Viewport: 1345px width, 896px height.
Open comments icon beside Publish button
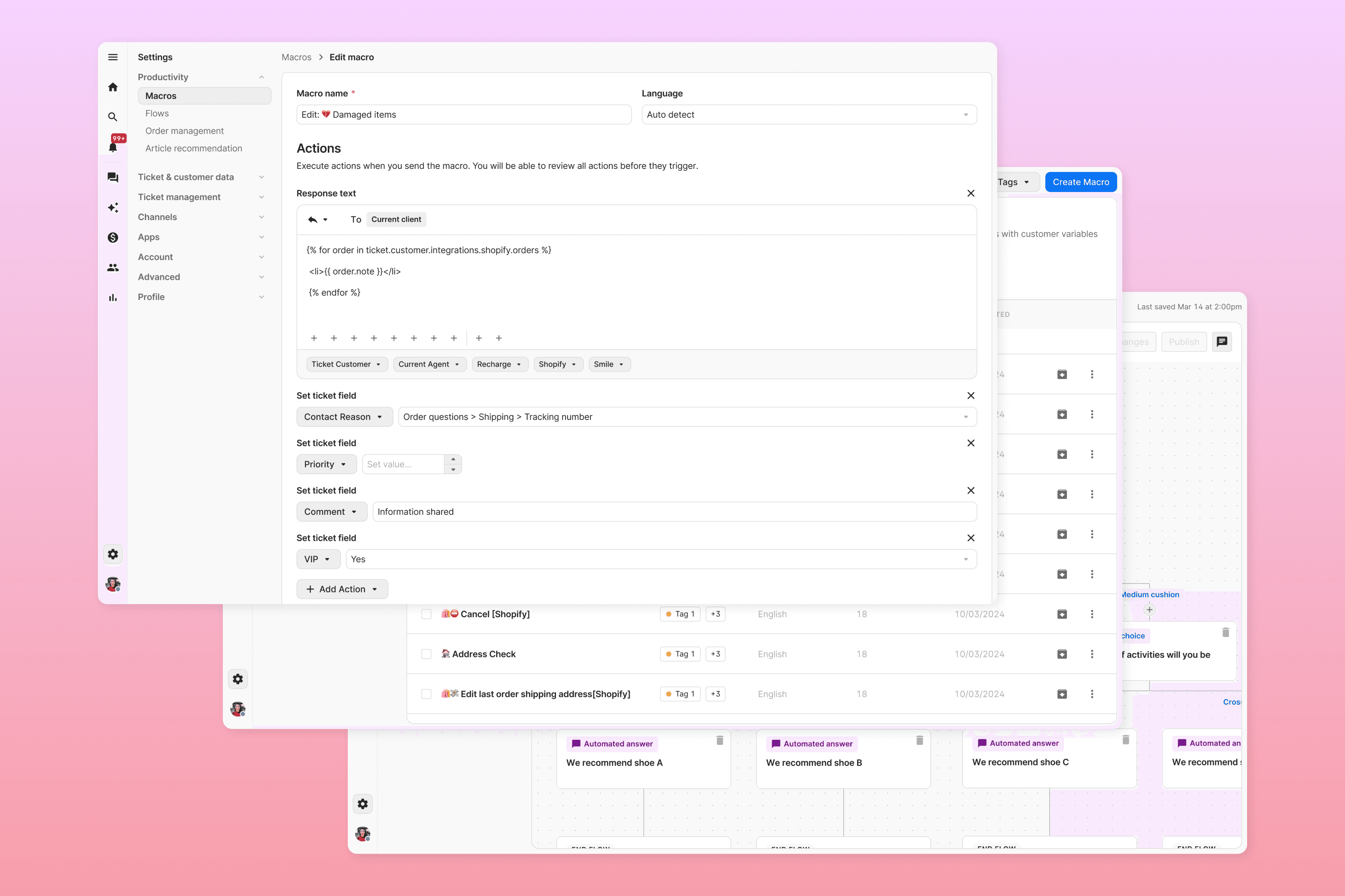[x=1222, y=342]
